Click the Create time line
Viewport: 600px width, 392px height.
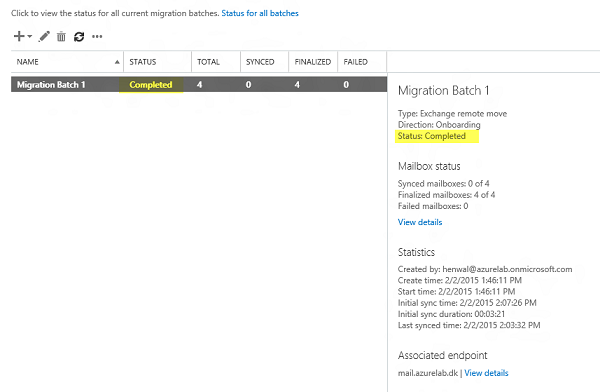(460, 280)
